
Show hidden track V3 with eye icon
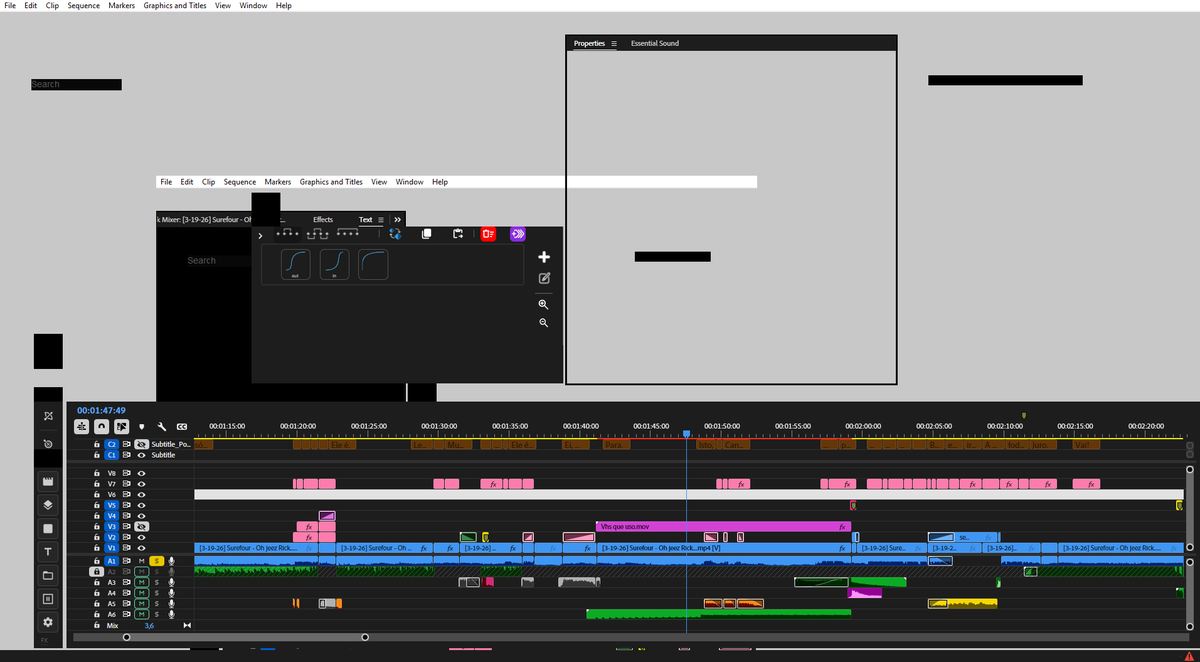tap(142, 527)
